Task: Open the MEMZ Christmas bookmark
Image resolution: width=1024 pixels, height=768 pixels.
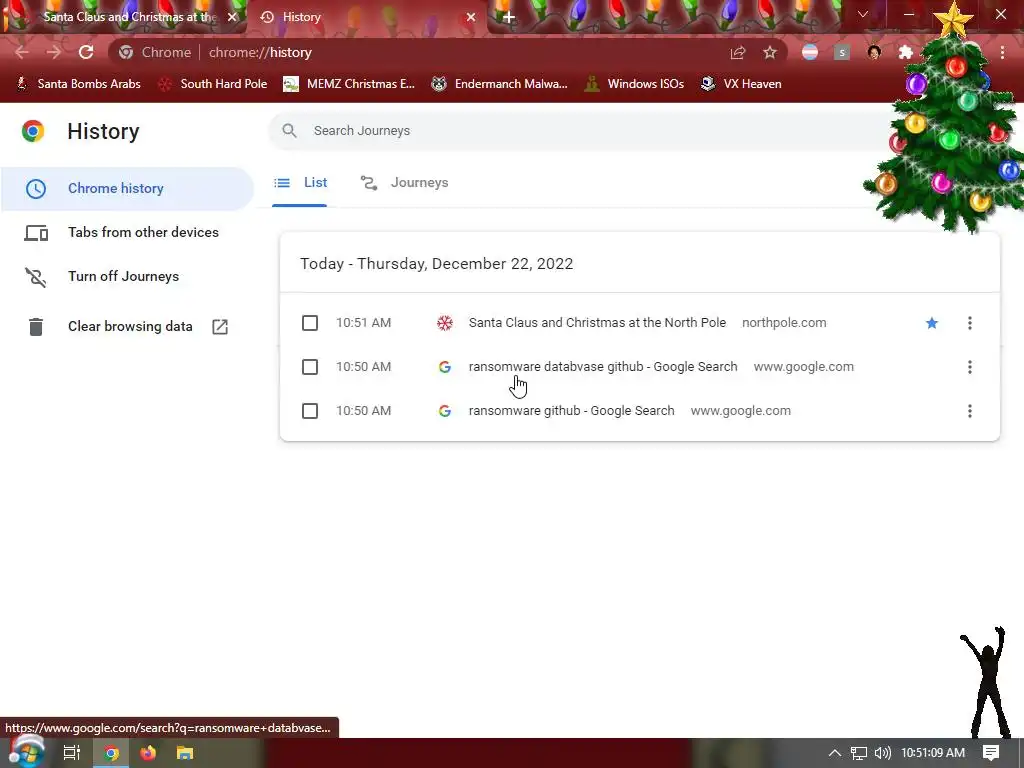Action: pos(349,84)
